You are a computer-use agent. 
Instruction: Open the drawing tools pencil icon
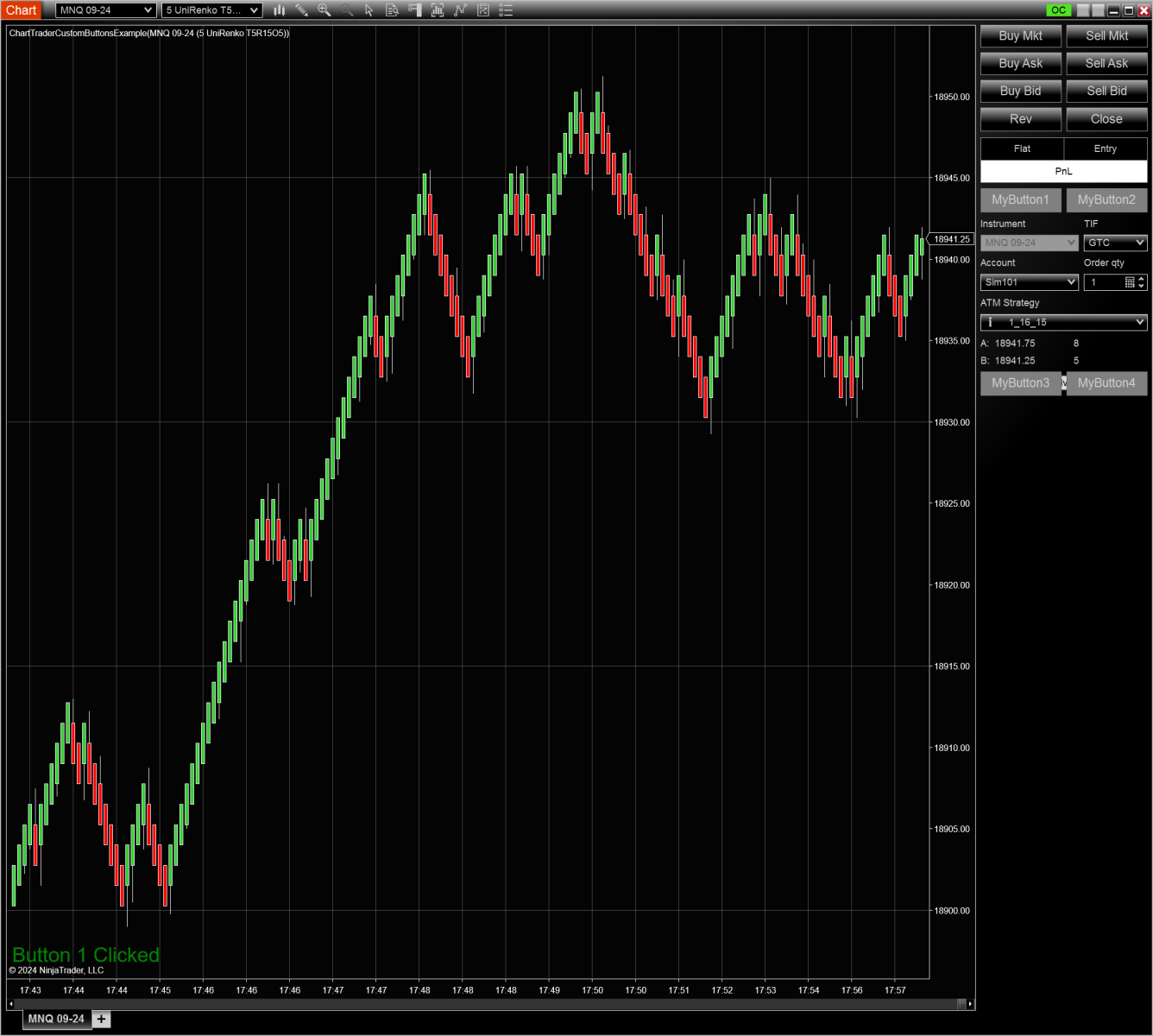coord(301,10)
